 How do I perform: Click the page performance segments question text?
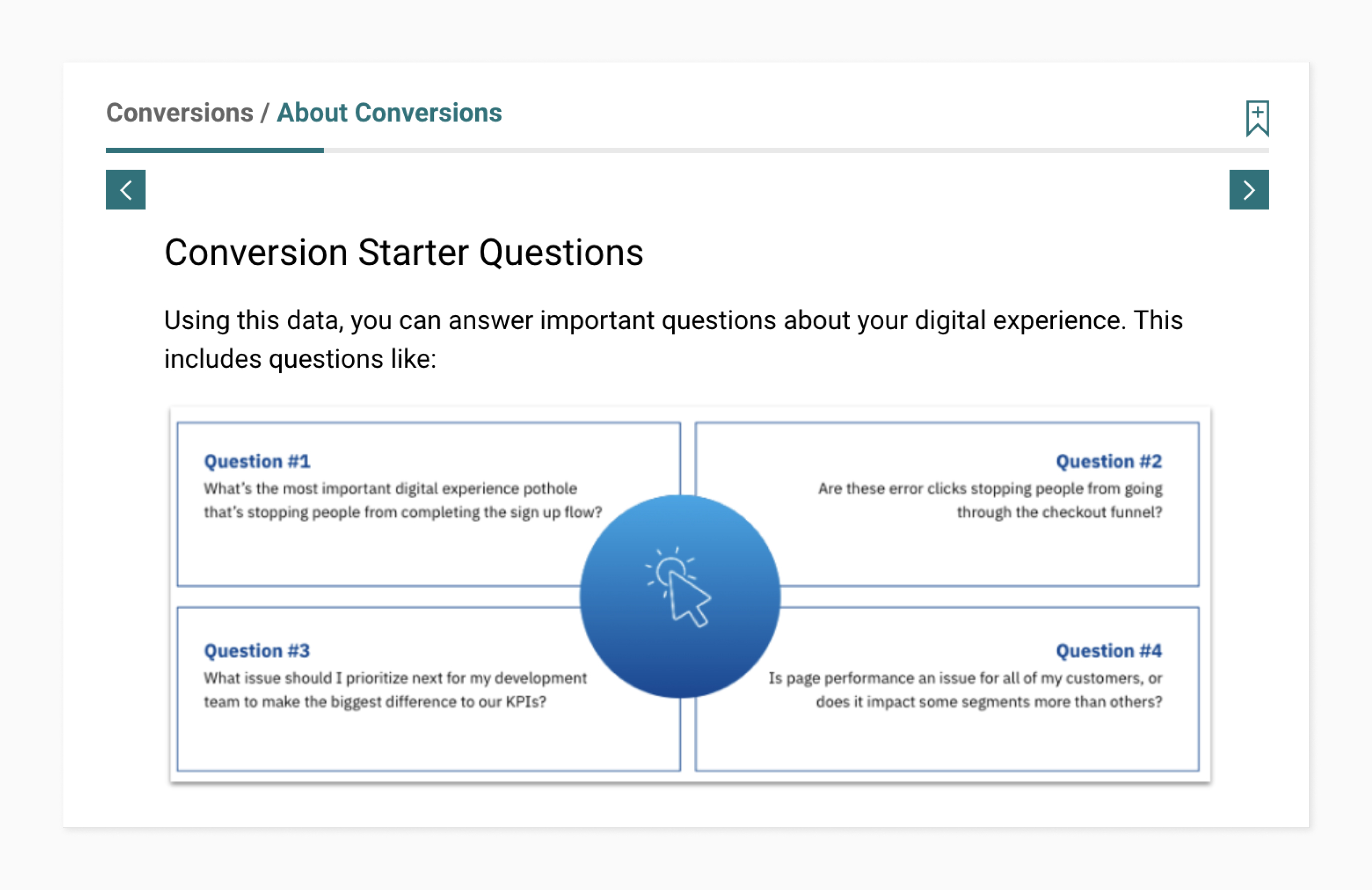[965, 690]
